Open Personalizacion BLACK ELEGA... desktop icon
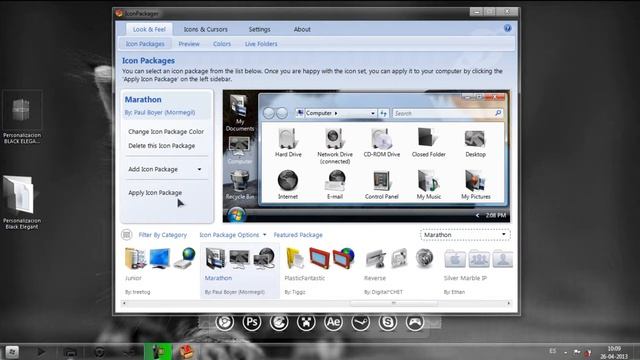The image size is (640, 360). tap(22, 117)
